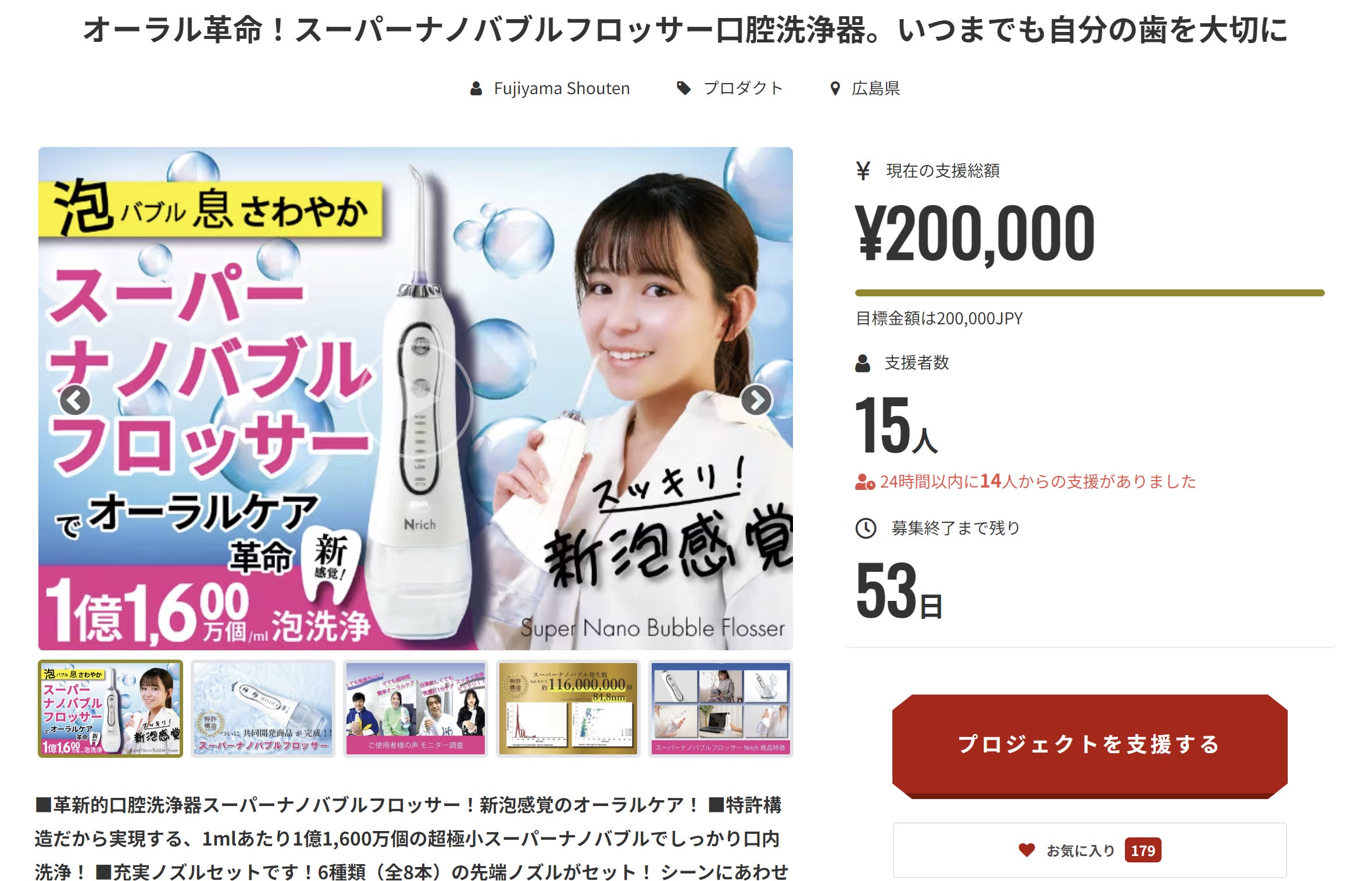This screenshot has height=881, width=1372.
Task: Select the second thumbnail showing flosser in water
Action: pyautogui.click(x=263, y=708)
